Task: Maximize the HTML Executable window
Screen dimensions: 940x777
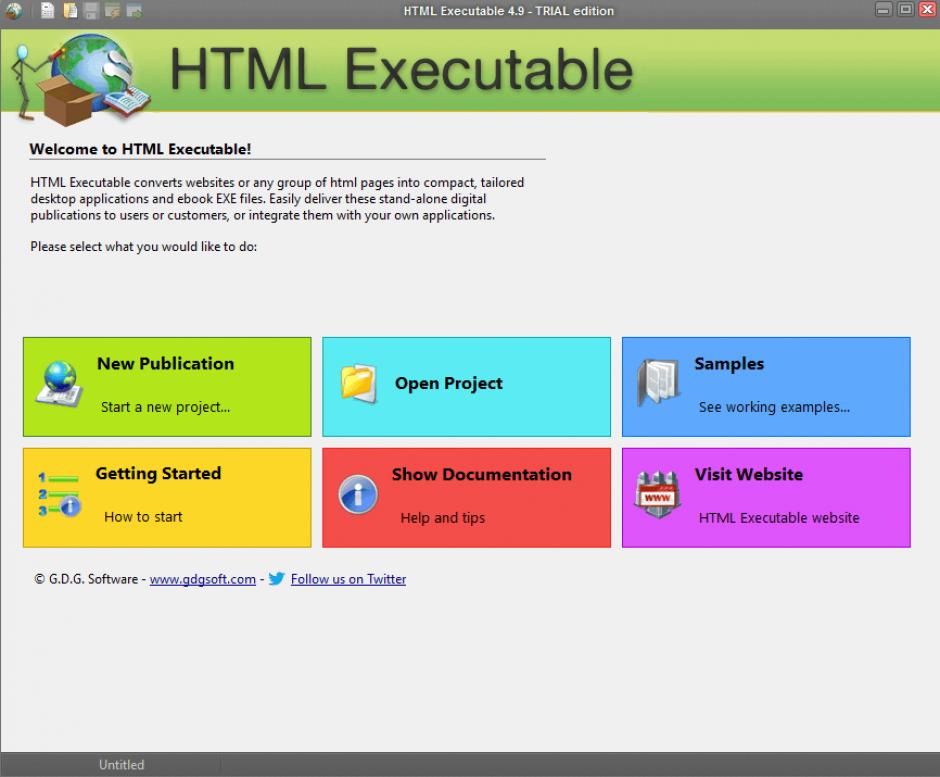Action: (x=906, y=10)
